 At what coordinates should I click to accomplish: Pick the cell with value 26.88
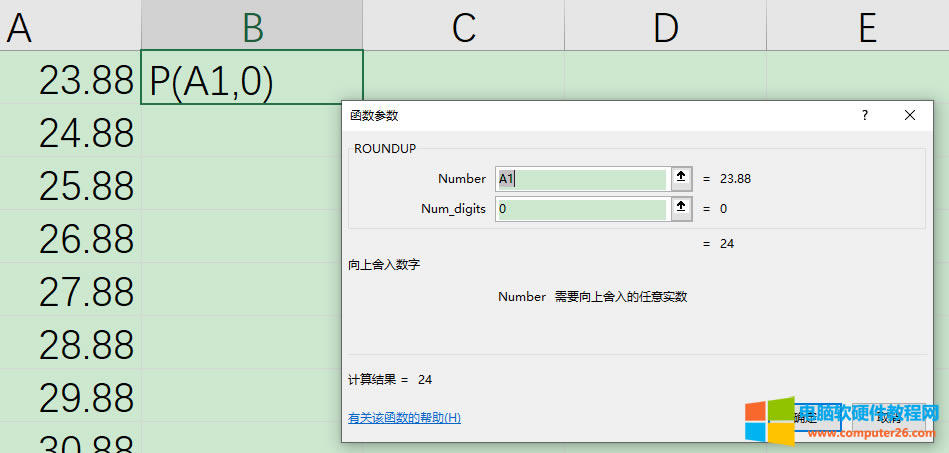(x=70, y=238)
